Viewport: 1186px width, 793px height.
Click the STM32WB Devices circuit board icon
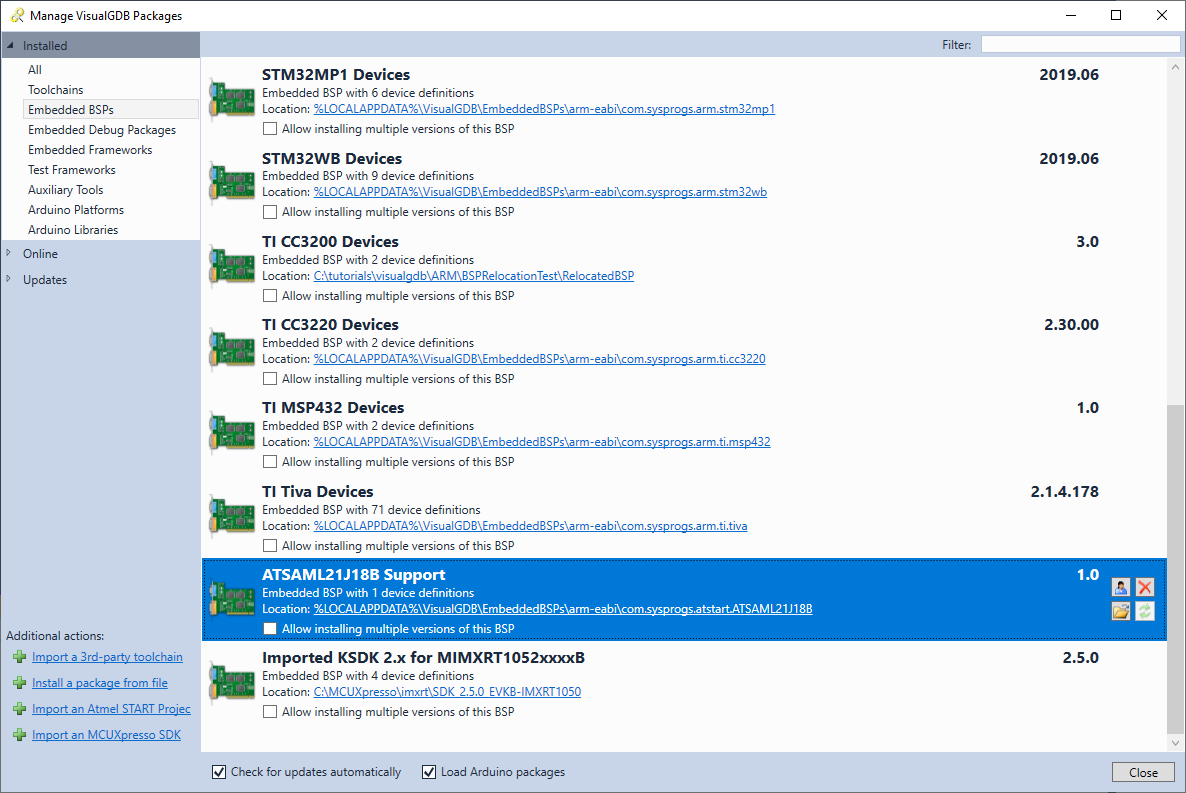point(231,183)
